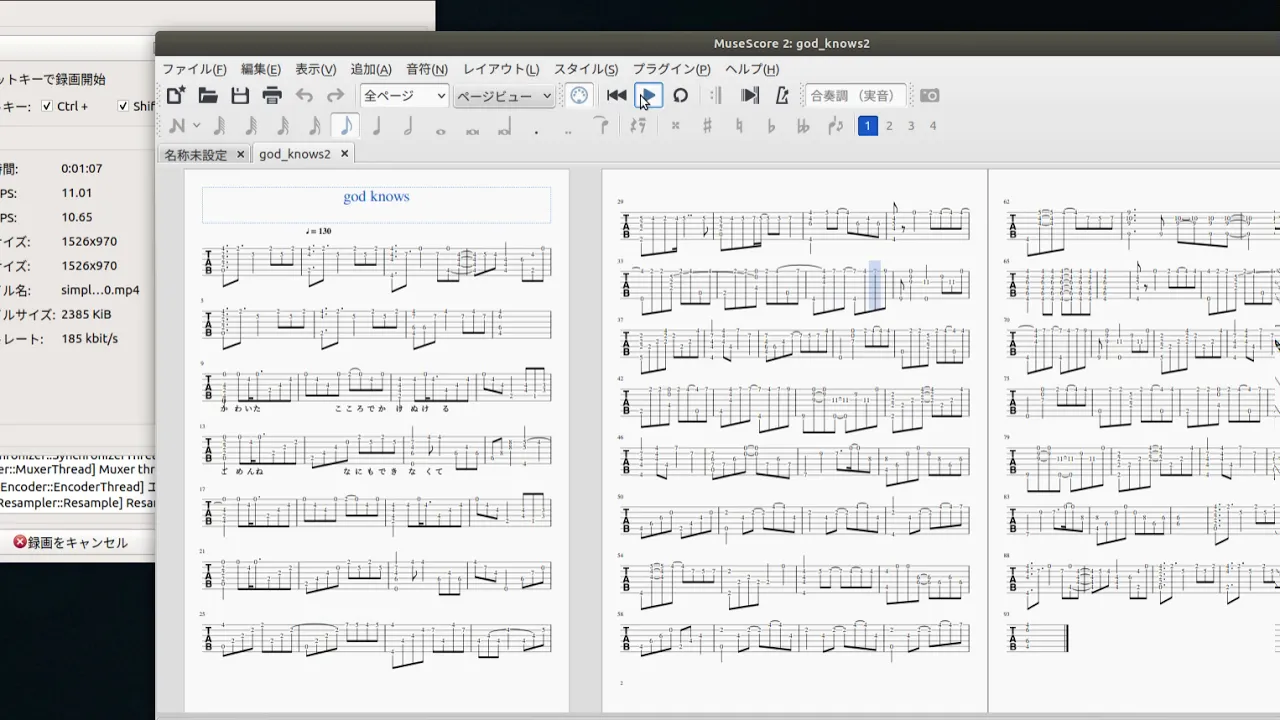Open note input mode dropdown arrow

pos(197,126)
